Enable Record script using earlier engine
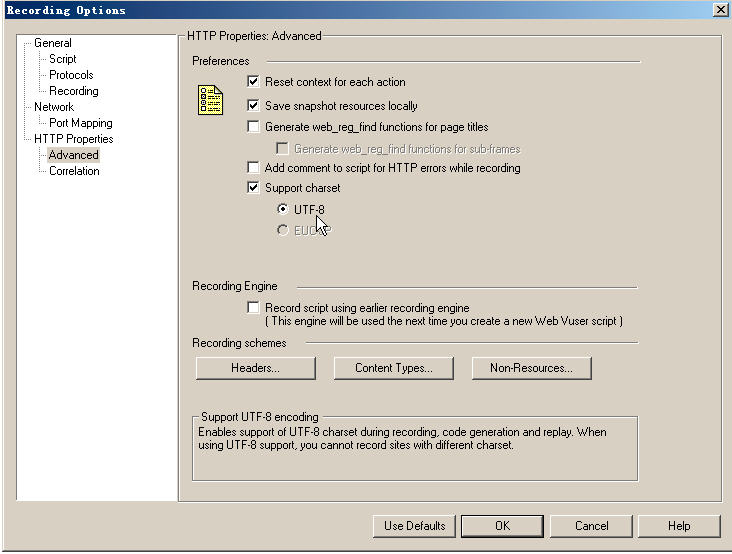Image resolution: width=732 pixels, height=554 pixels. [x=253, y=307]
